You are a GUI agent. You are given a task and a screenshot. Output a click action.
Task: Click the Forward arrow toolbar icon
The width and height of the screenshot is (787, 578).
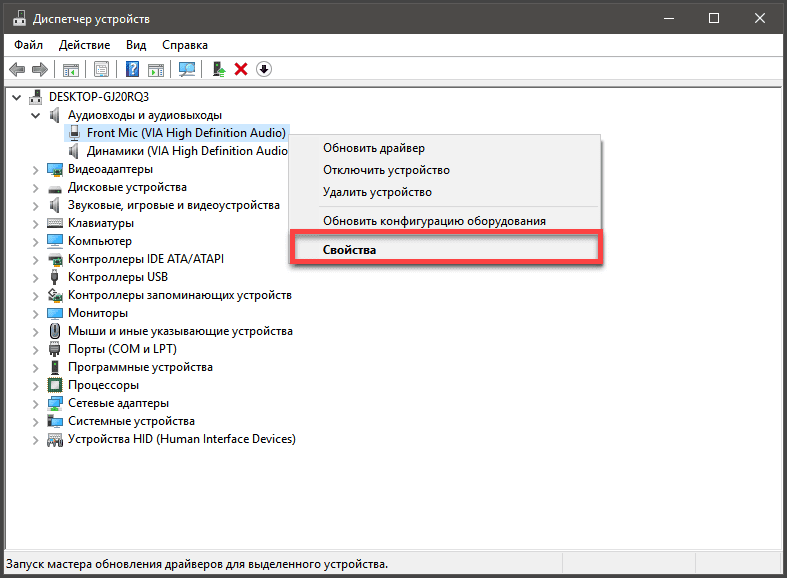[x=40, y=69]
